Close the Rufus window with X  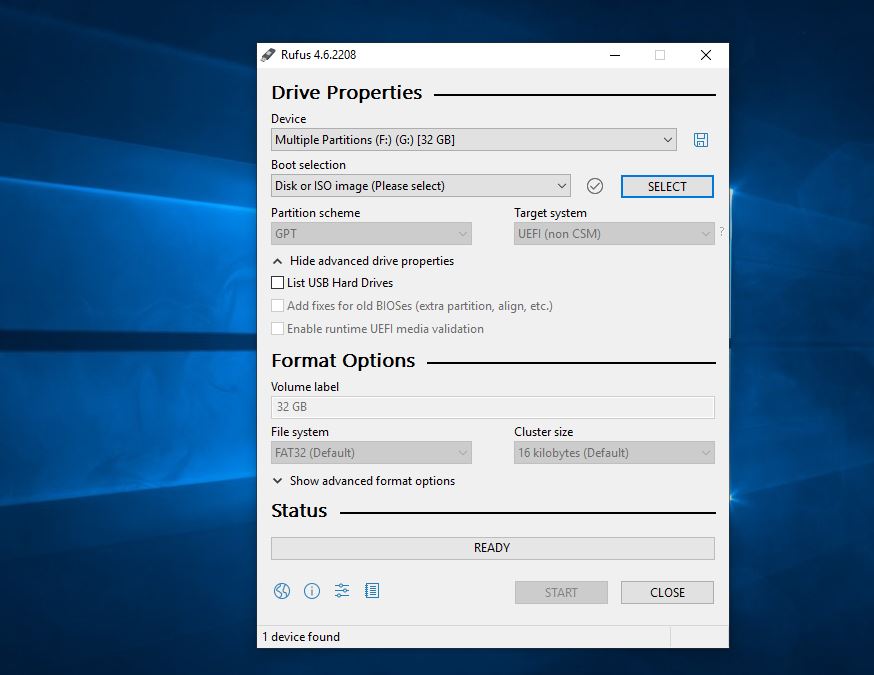tap(706, 55)
